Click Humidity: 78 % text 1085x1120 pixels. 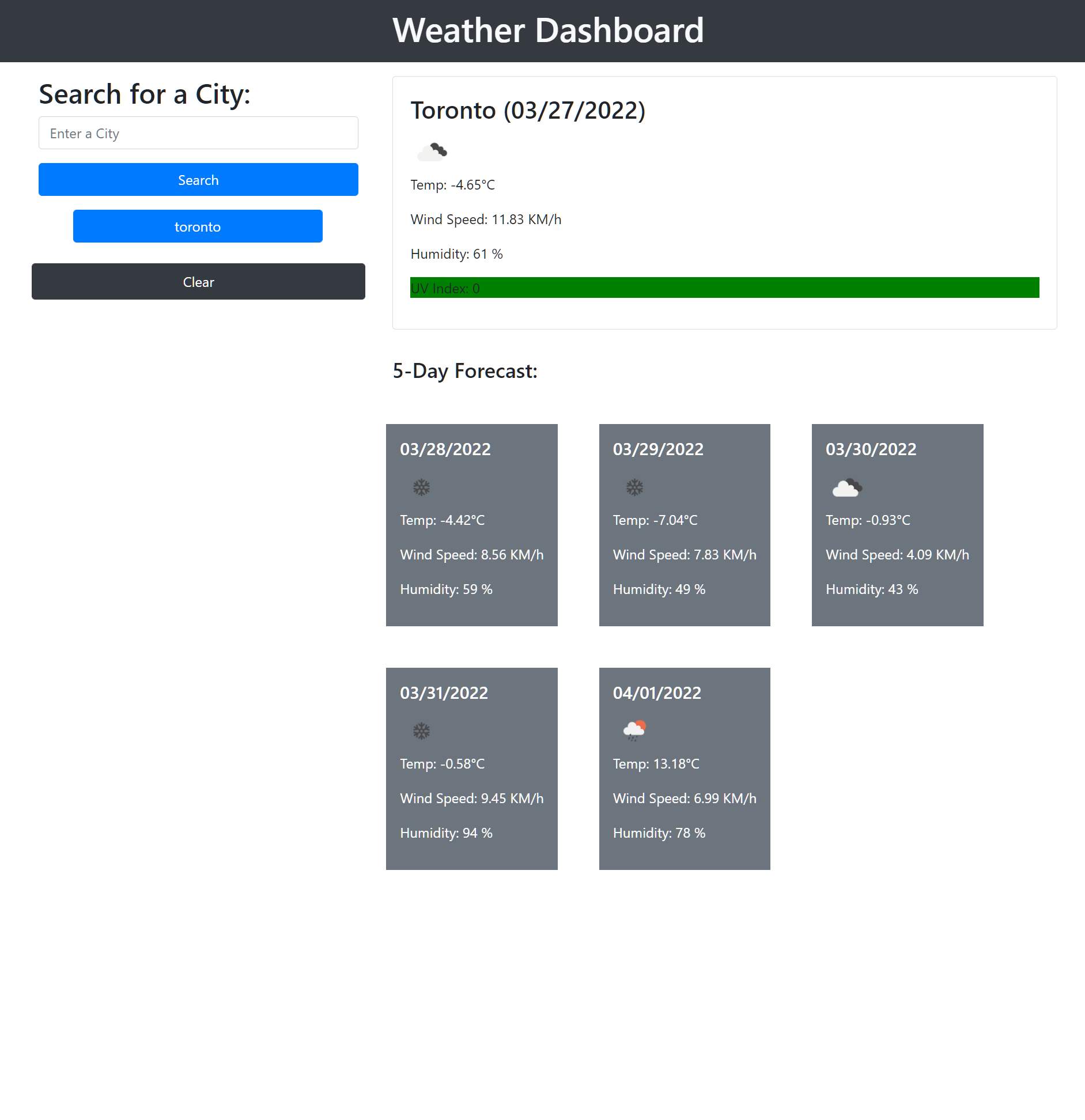pyautogui.click(x=659, y=833)
